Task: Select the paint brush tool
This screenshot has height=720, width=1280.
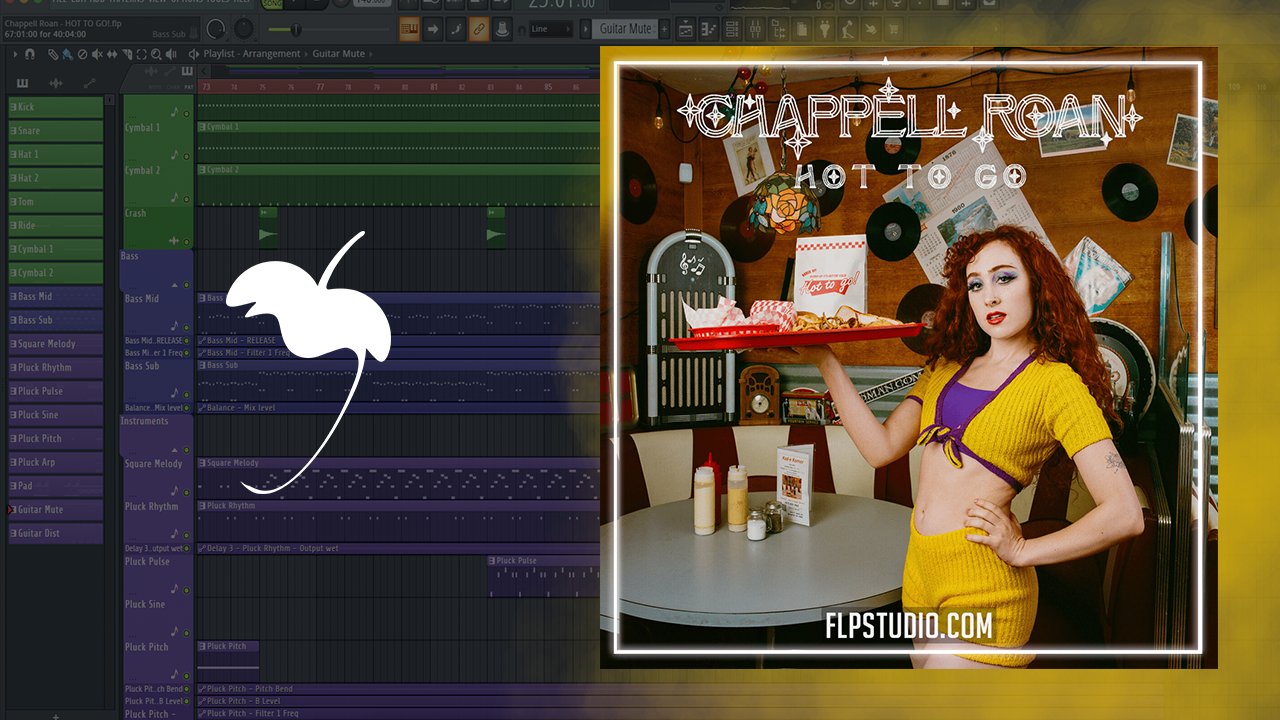Action: pyautogui.click(x=67, y=54)
